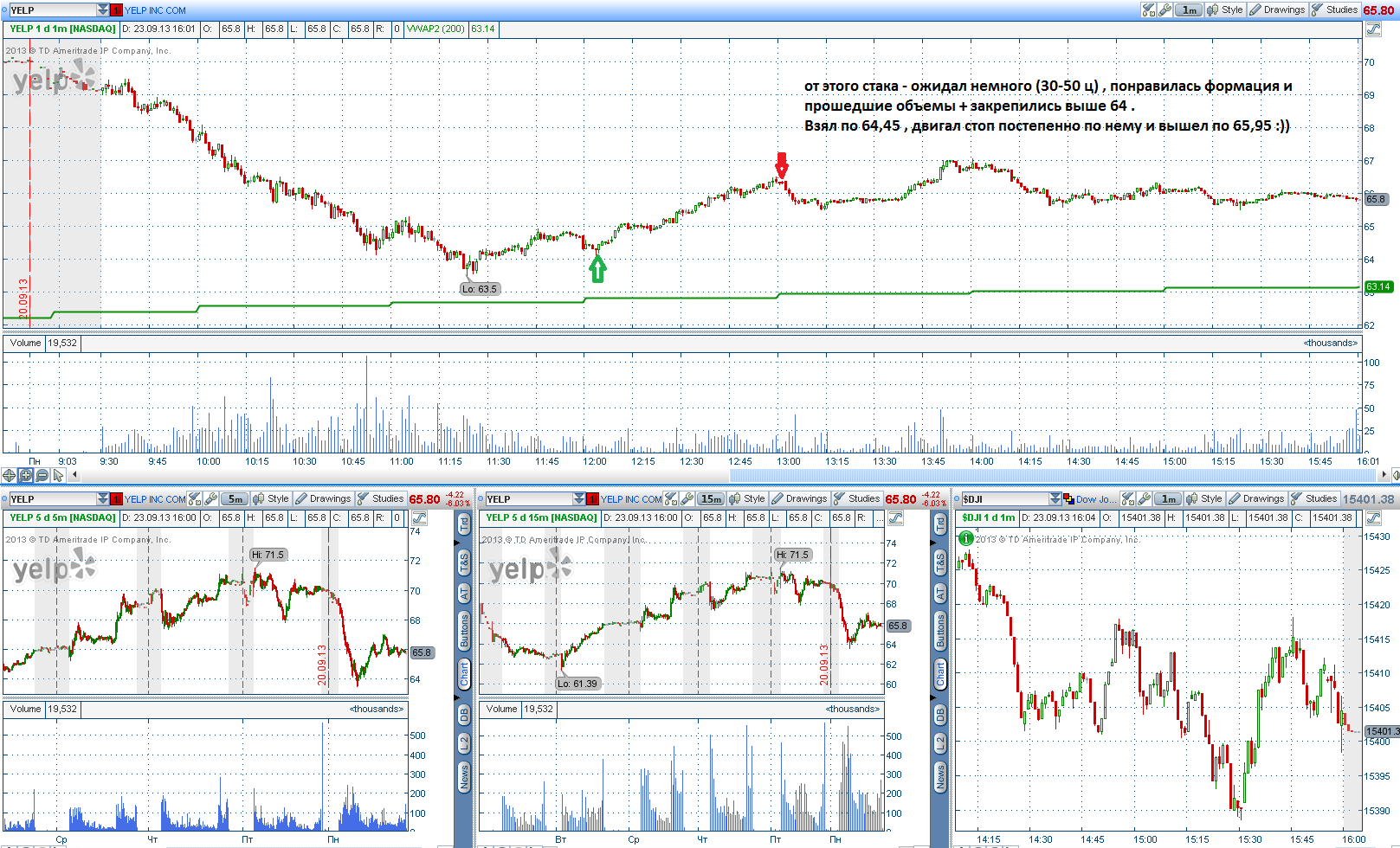This screenshot has height=848, width=1400.
Task: Open the DB tab beside the 5m chart
Action: (464, 715)
